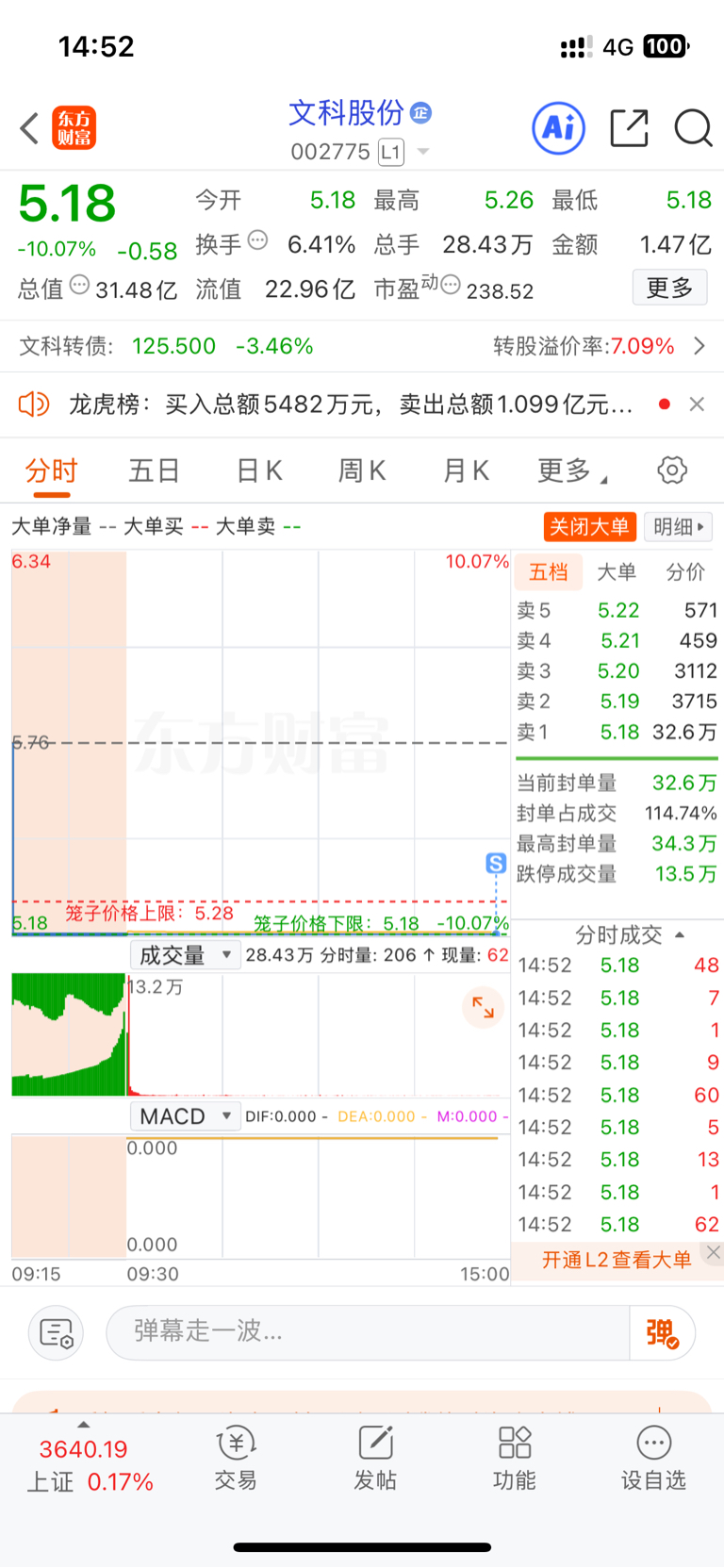Viewport: 724px width, 1568px height.
Task: Switch to the 五日 tab
Action: (154, 470)
